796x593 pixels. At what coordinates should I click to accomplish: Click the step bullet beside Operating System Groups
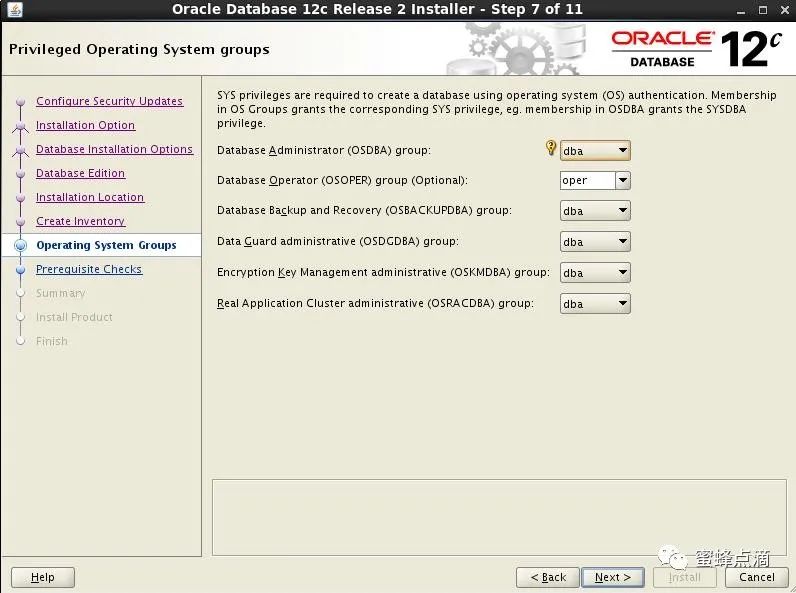click(x=20, y=245)
